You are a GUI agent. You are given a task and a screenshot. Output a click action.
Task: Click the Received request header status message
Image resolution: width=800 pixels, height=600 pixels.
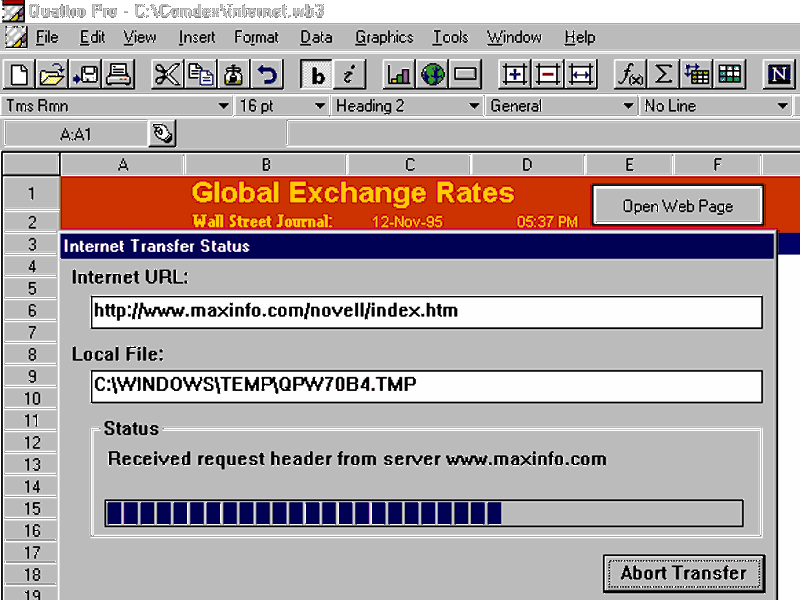[x=357, y=459]
